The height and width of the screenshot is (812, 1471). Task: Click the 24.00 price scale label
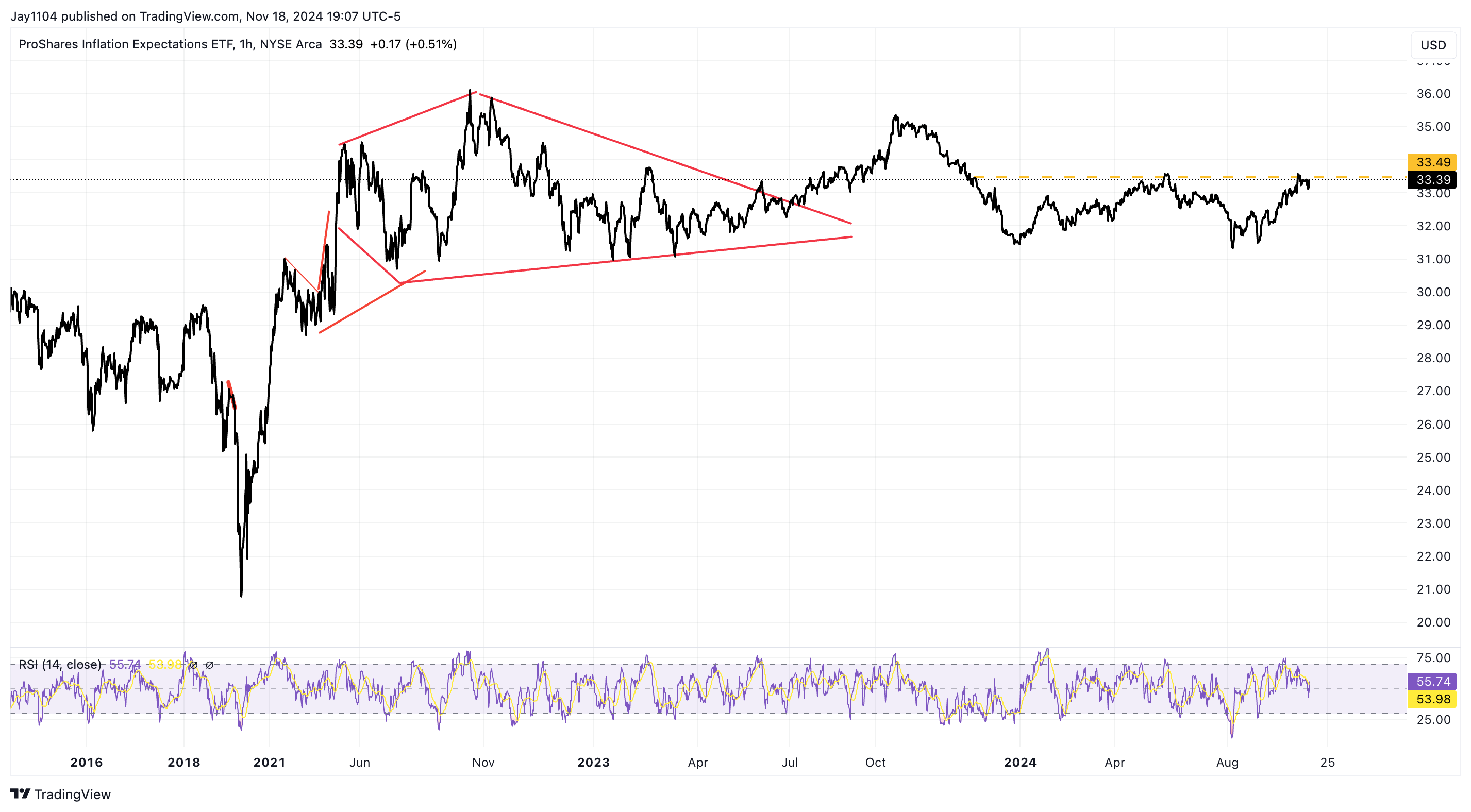[x=1433, y=490]
